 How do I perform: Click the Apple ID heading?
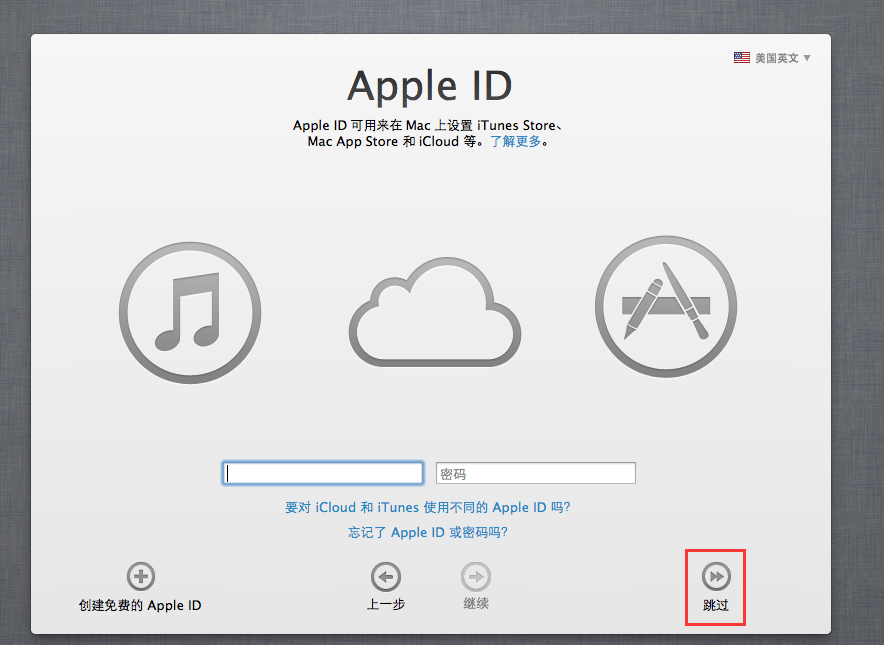tap(430, 86)
